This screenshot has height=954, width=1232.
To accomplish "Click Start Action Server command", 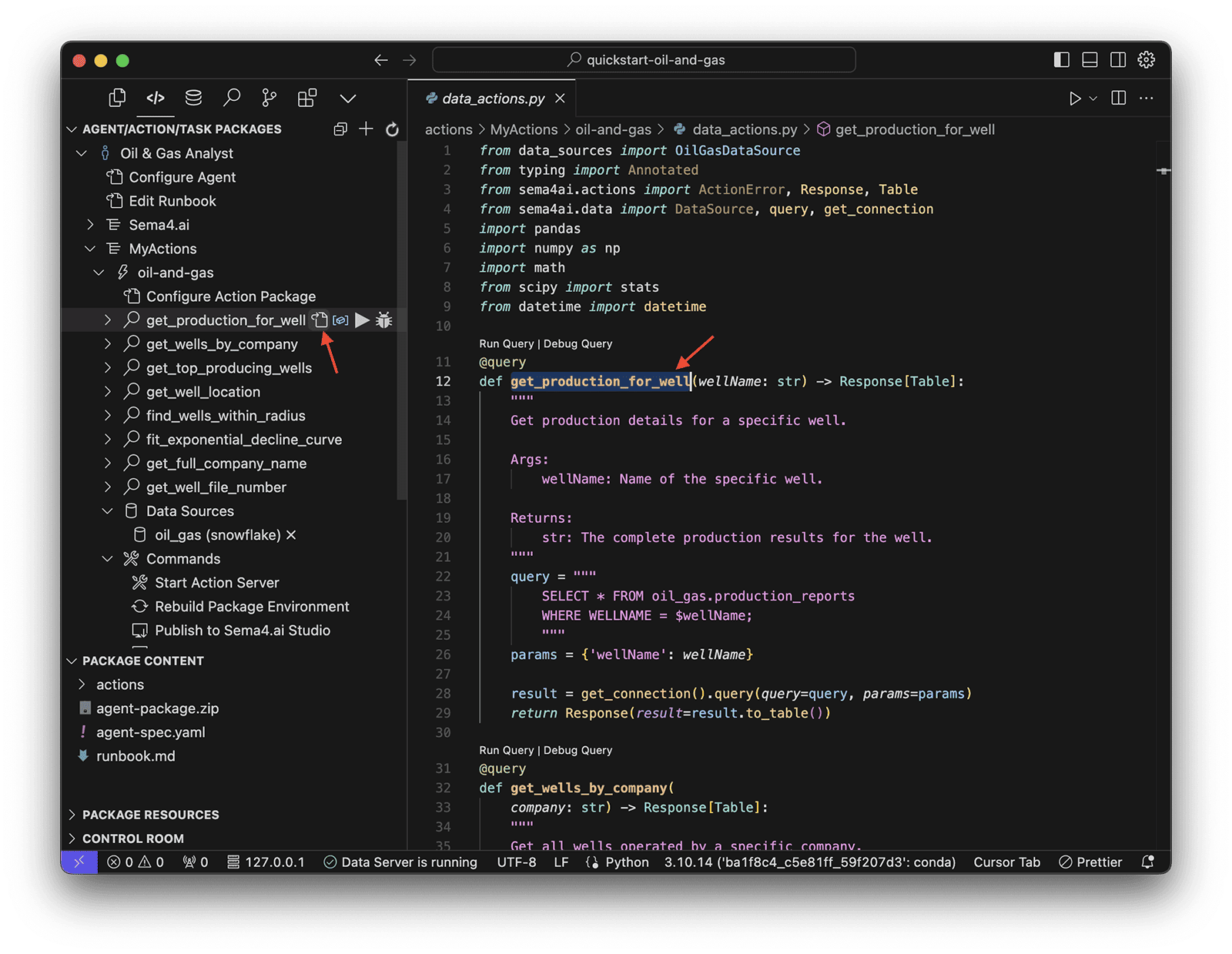I will coord(216,583).
